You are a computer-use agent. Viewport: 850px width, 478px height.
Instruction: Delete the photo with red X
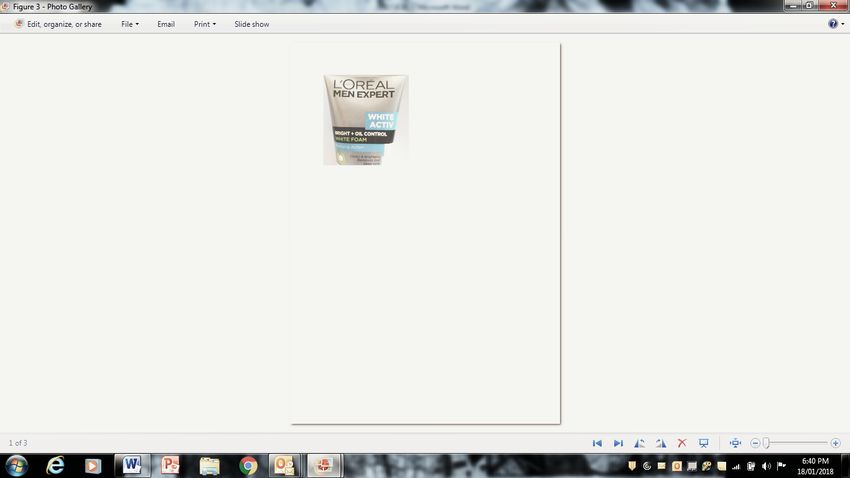[682, 443]
